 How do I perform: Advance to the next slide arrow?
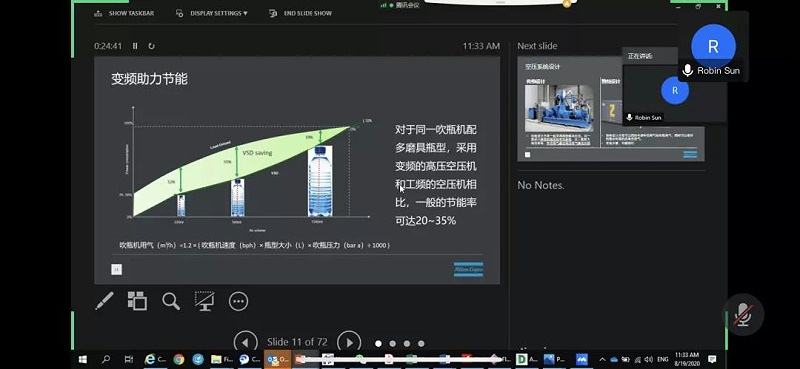point(349,343)
